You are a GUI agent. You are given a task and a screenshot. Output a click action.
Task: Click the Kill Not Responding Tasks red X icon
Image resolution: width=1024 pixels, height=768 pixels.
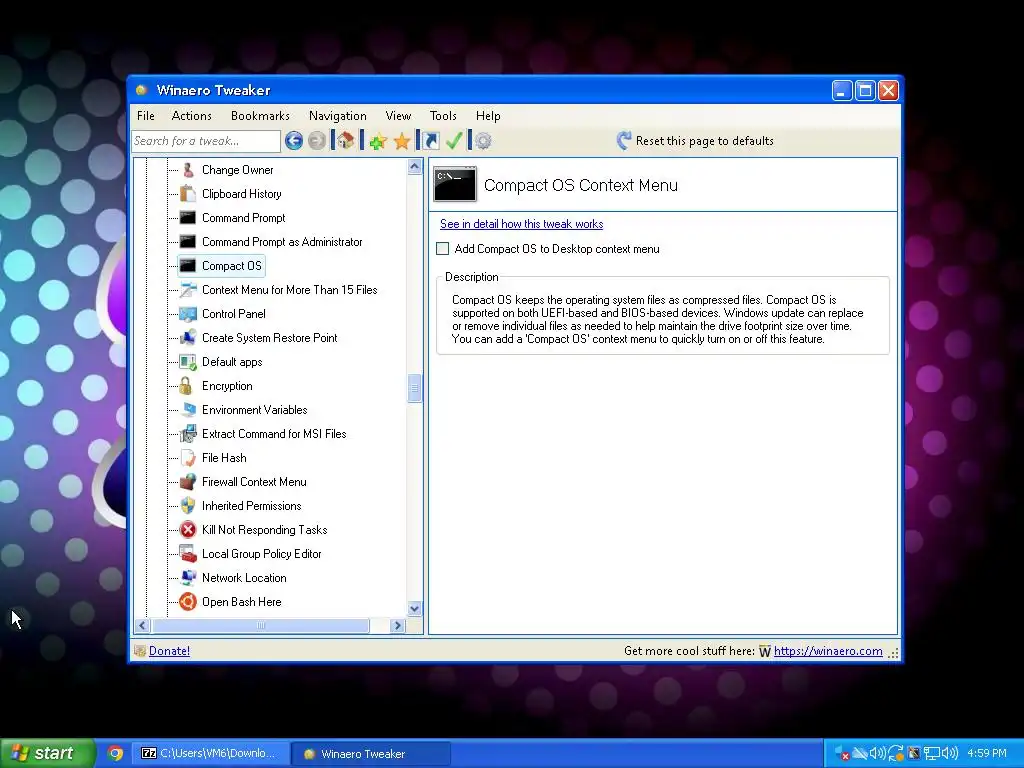[x=188, y=530]
